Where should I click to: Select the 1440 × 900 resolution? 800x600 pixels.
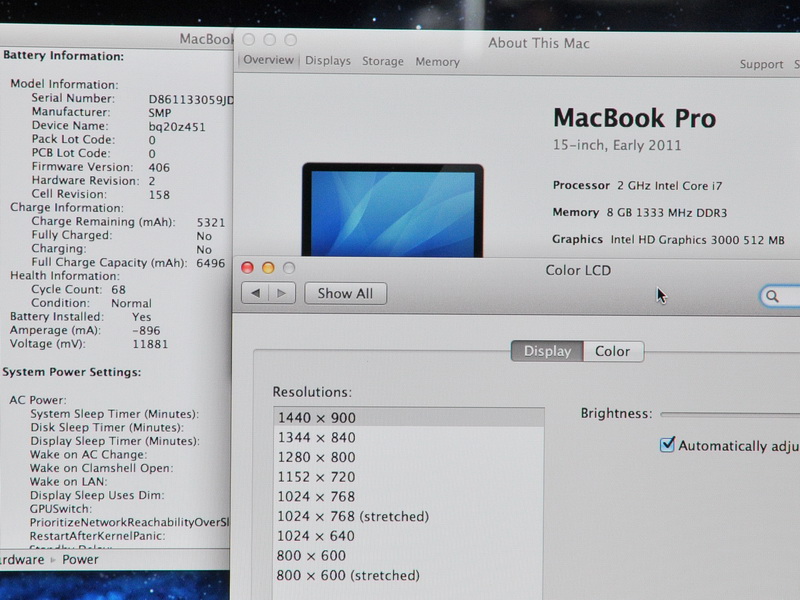click(x=409, y=418)
